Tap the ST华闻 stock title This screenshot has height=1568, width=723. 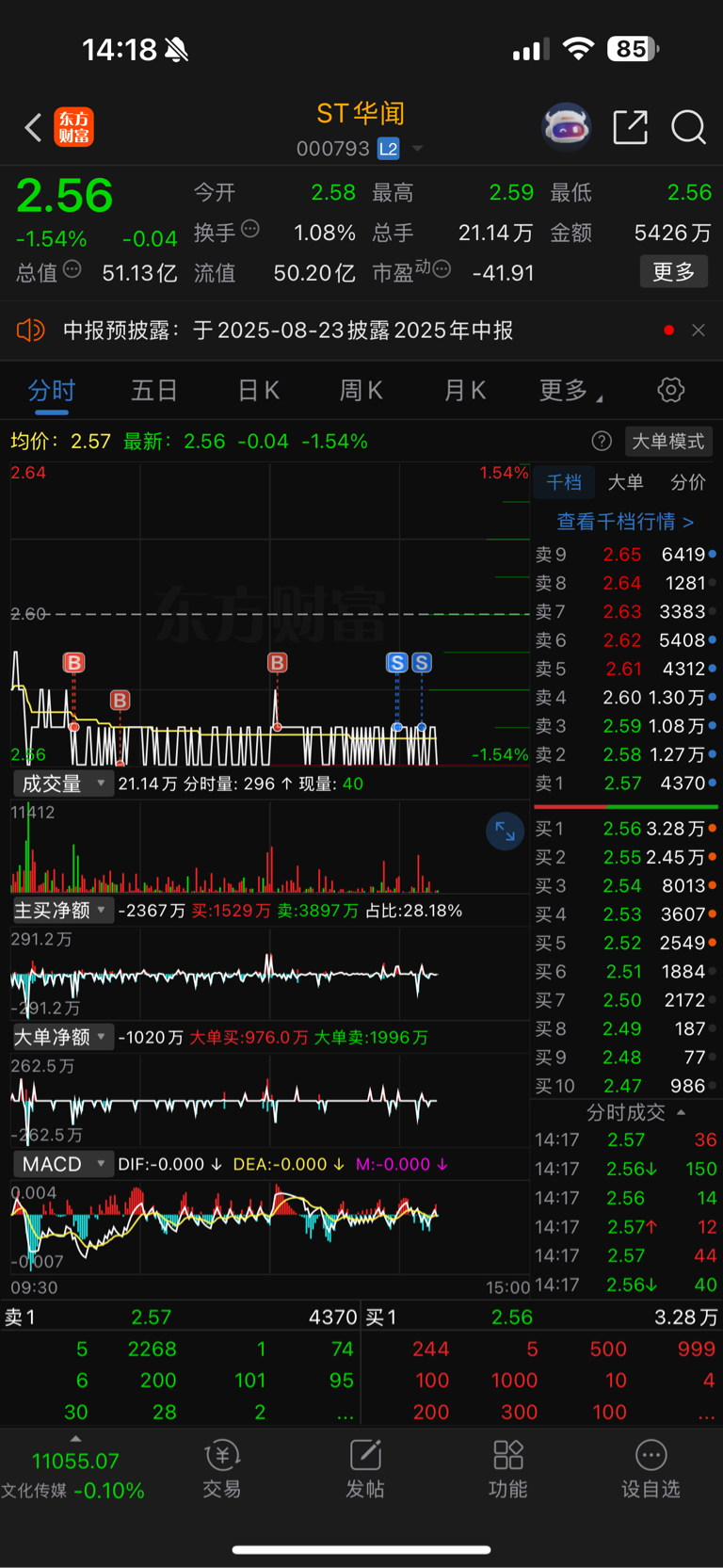(361, 114)
